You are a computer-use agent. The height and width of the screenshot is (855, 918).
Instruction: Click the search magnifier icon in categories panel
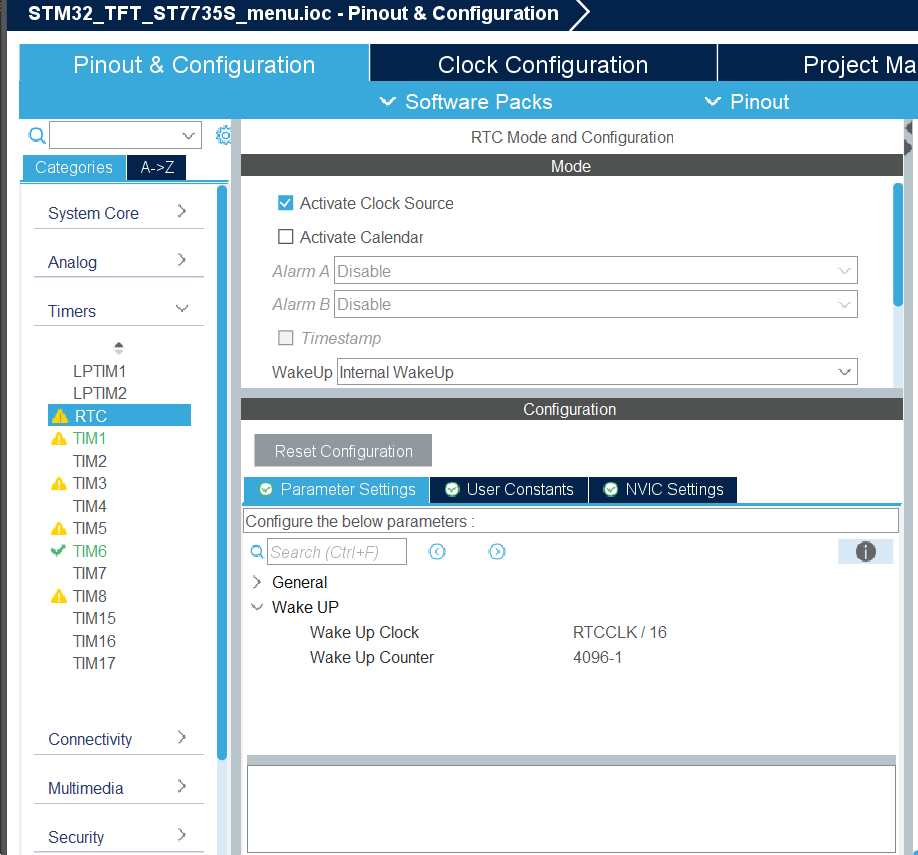pos(37,136)
